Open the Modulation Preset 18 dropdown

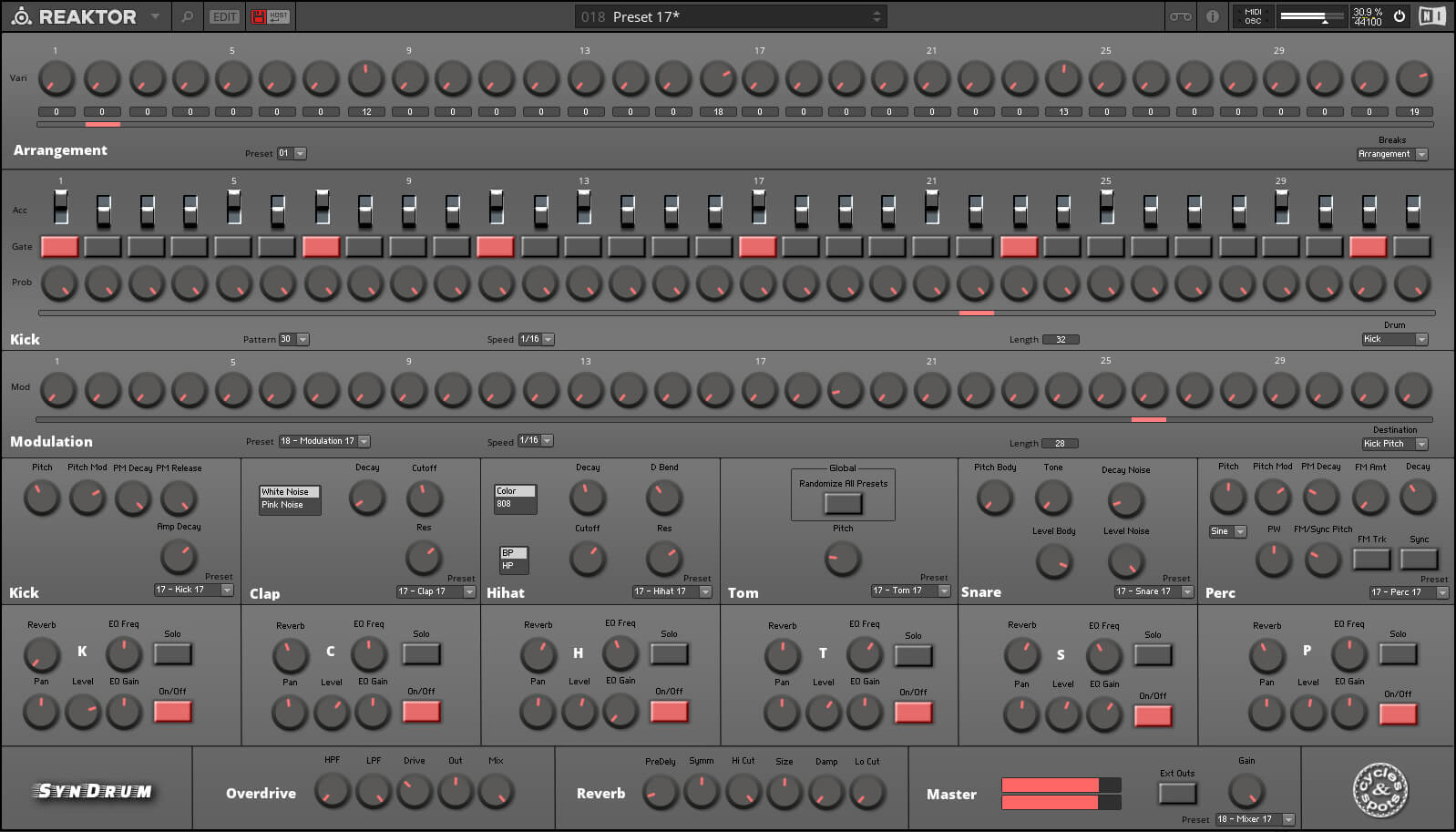[324, 441]
